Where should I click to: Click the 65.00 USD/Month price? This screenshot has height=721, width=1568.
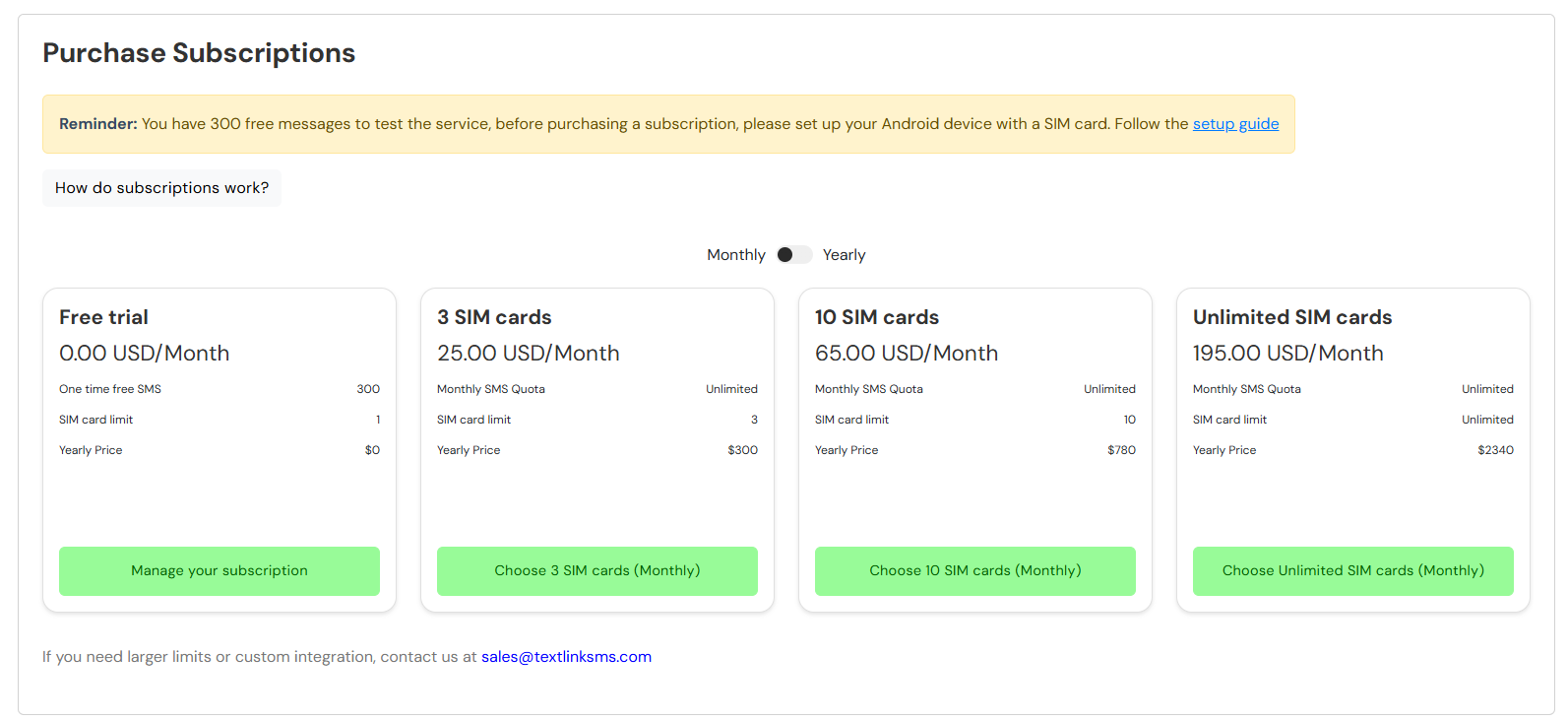906,354
